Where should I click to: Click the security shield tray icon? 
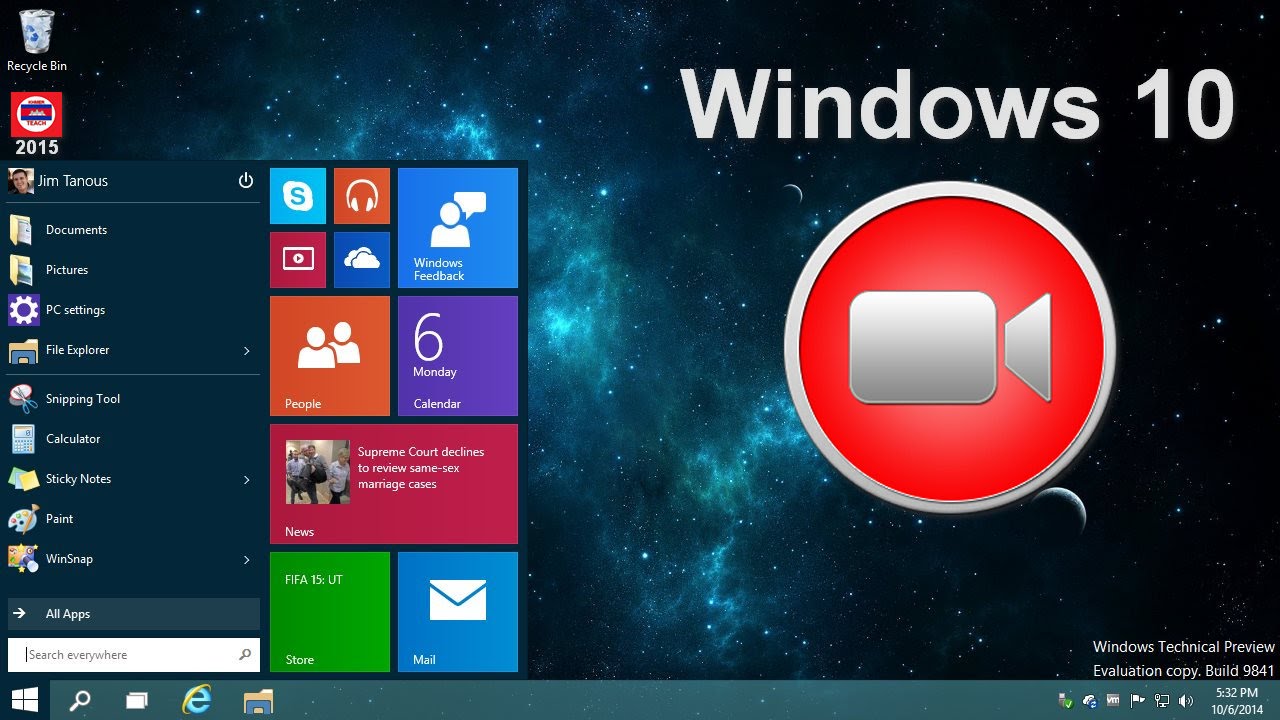point(1066,701)
